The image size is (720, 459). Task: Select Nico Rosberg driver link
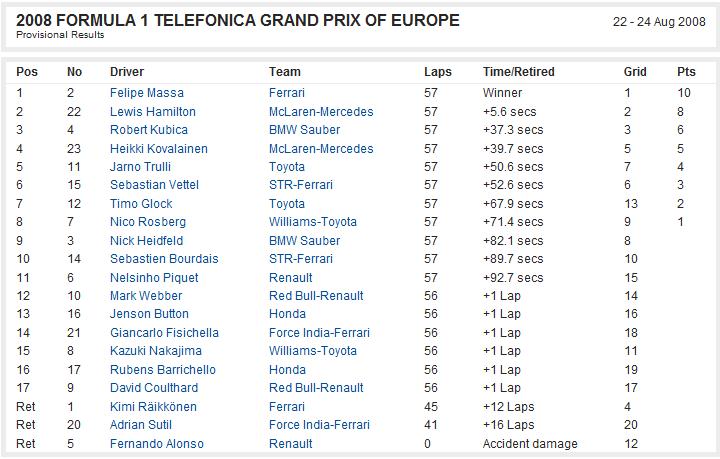click(147, 222)
